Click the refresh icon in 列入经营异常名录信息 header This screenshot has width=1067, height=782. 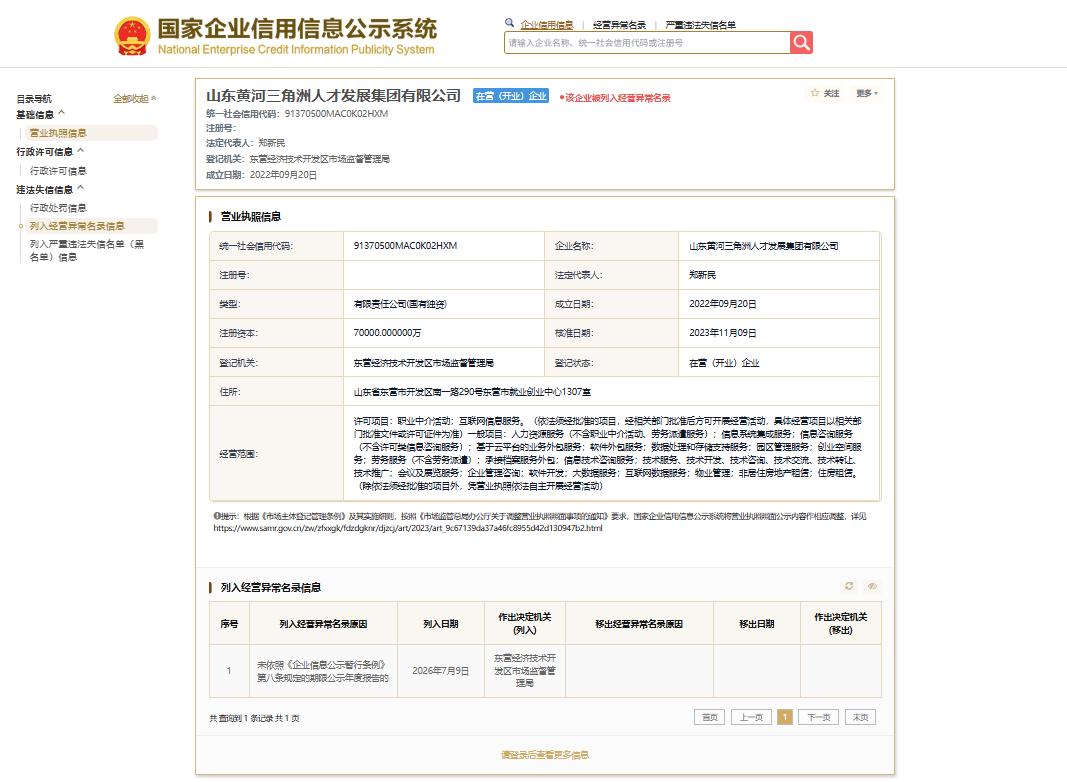849,586
